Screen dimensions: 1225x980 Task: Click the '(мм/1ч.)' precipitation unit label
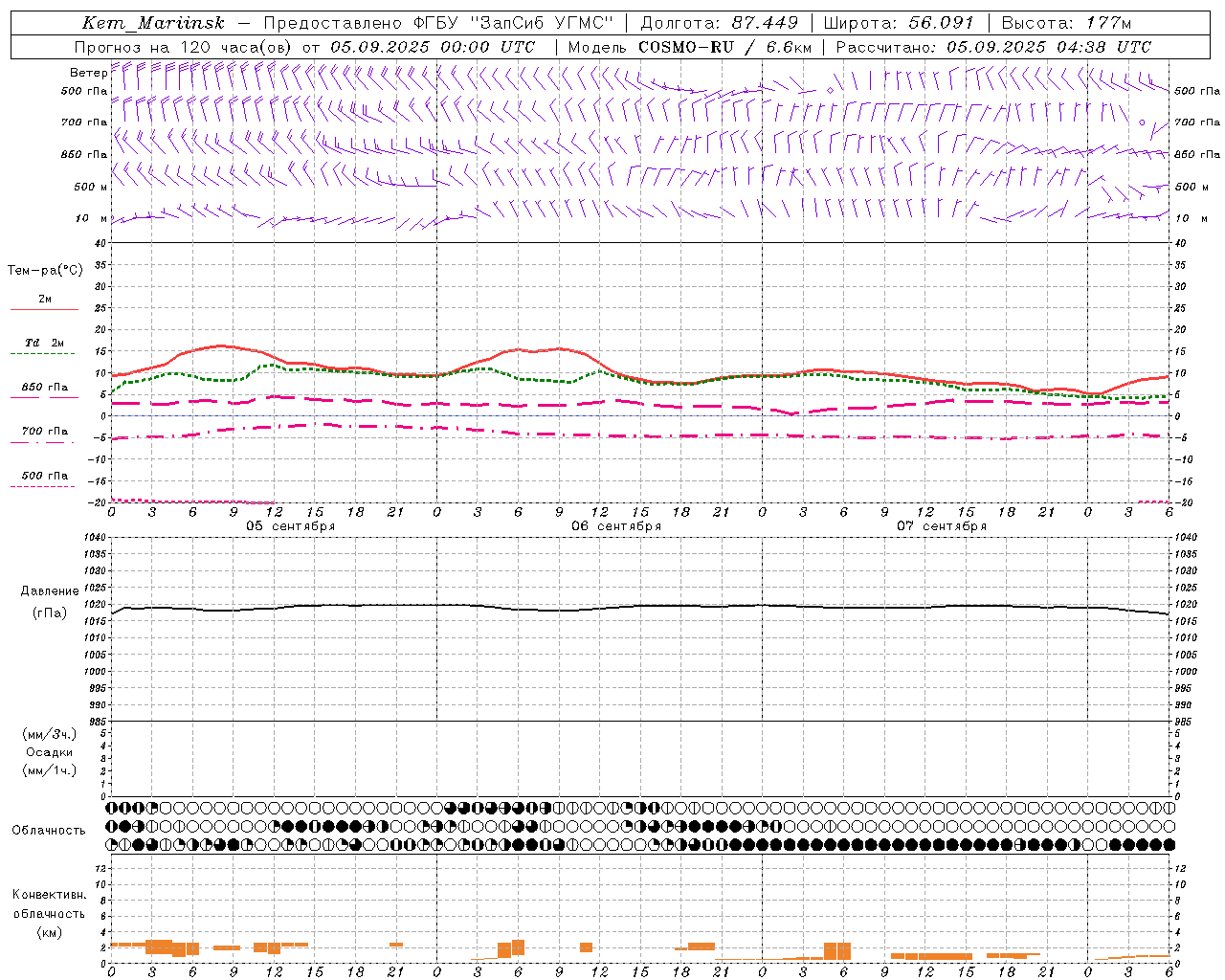[x=50, y=770]
